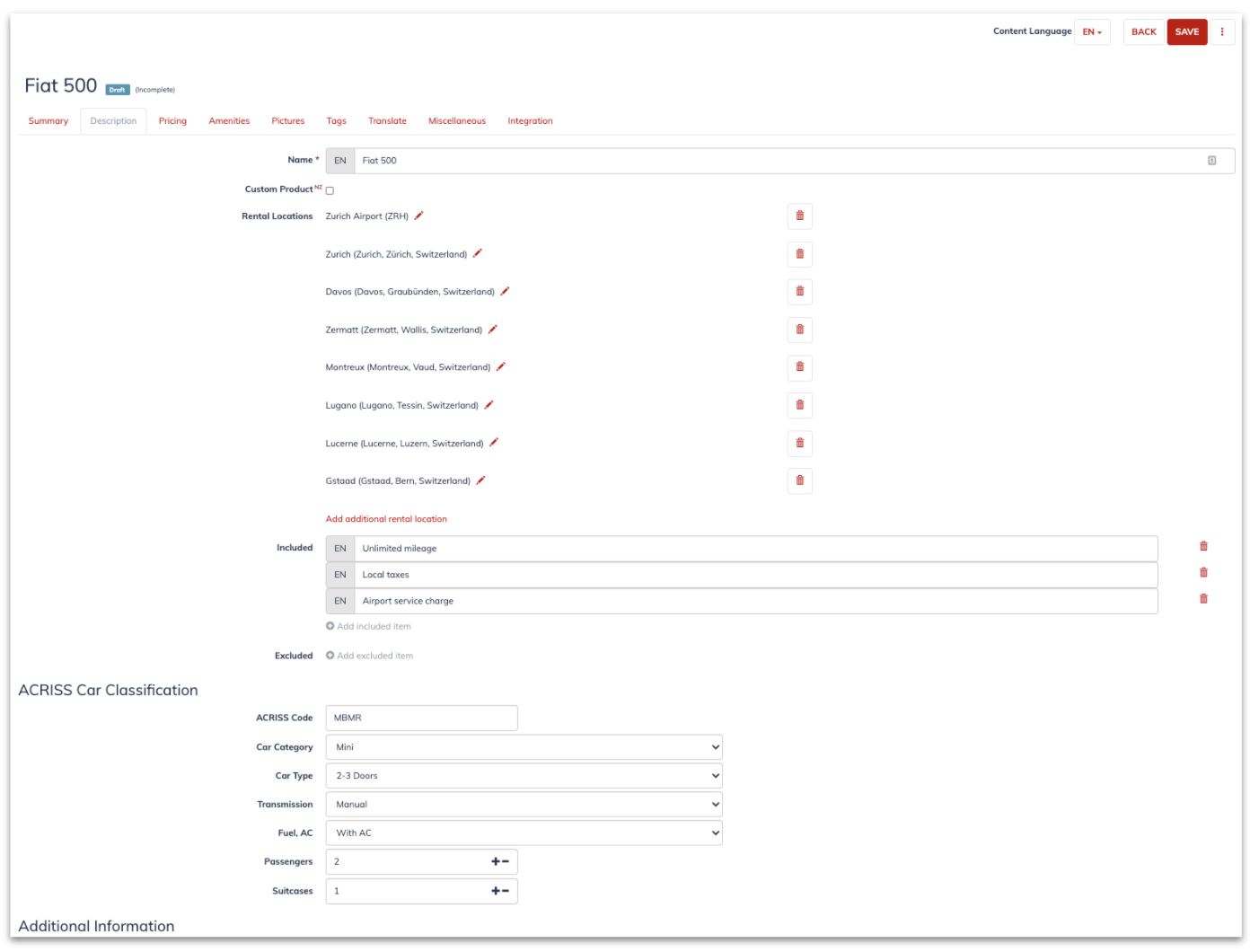Viewport: 1259px width, 952px height.
Task: Edit Lugano location pencil icon
Action: [x=489, y=405]
